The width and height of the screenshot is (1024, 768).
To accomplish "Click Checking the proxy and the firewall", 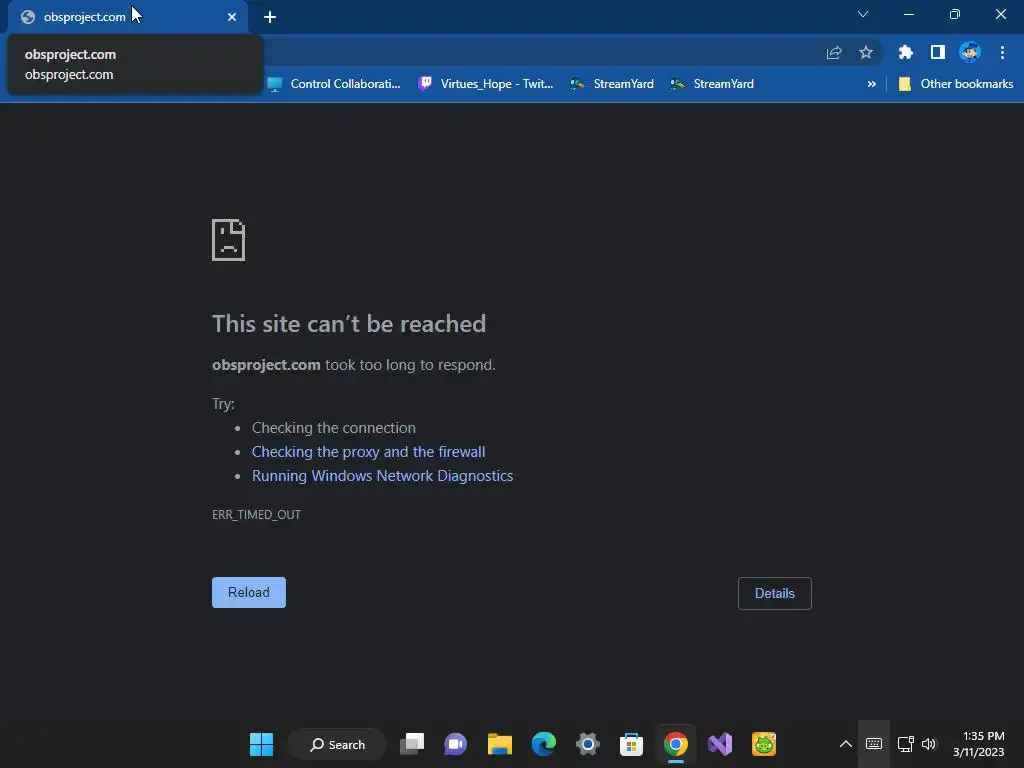I will tap(368, 452).
